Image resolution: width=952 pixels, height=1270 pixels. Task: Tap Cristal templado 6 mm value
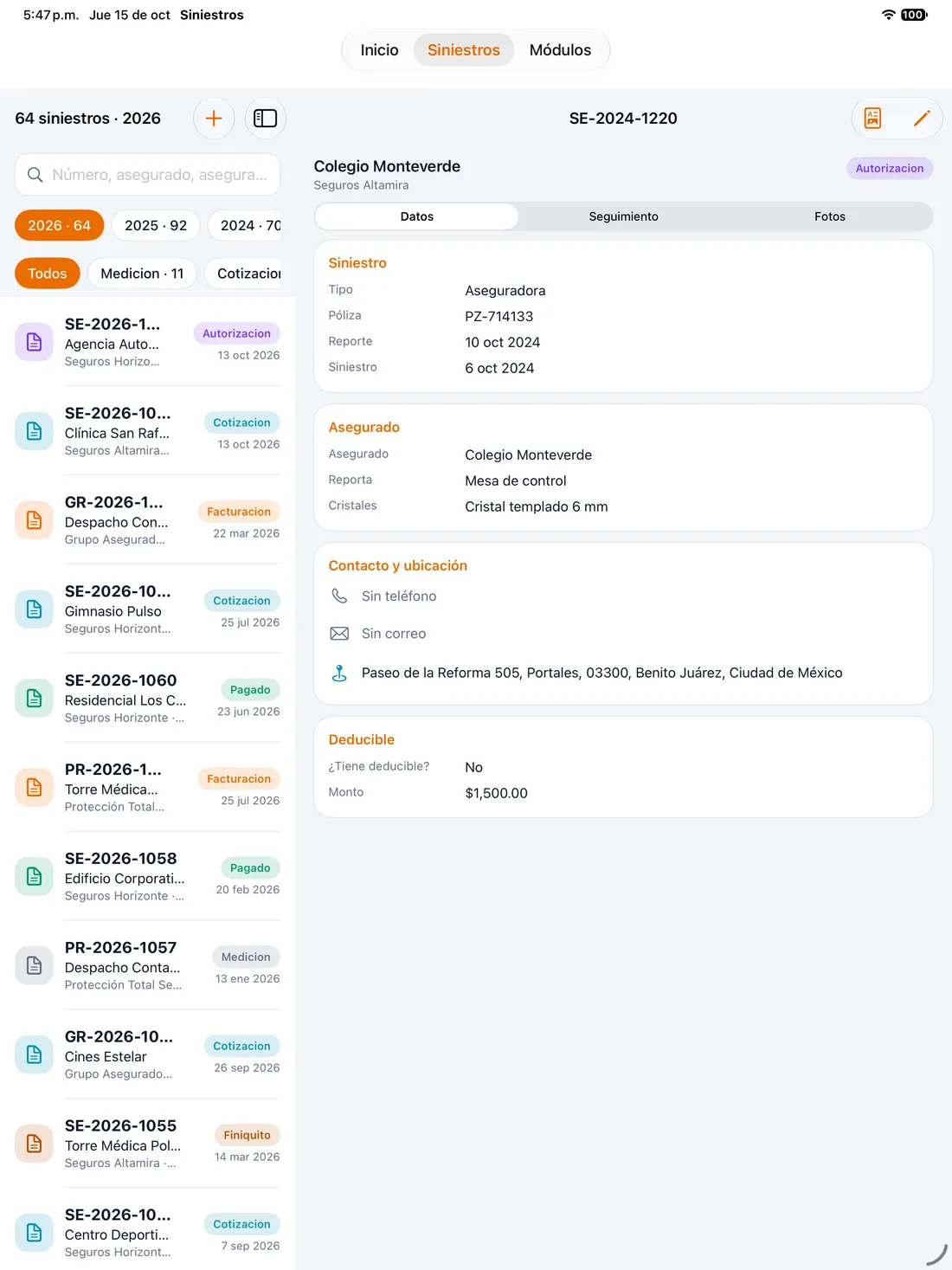pos(537,507)
